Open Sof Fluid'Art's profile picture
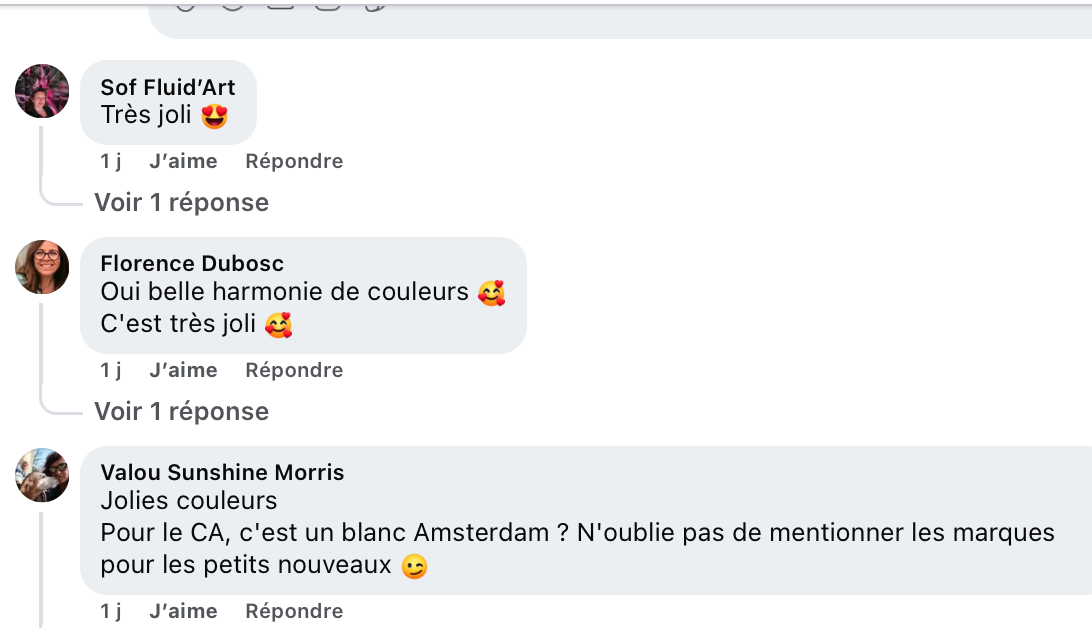The height and width of the screenshot is (628, 1092). (x=42, y=91)
